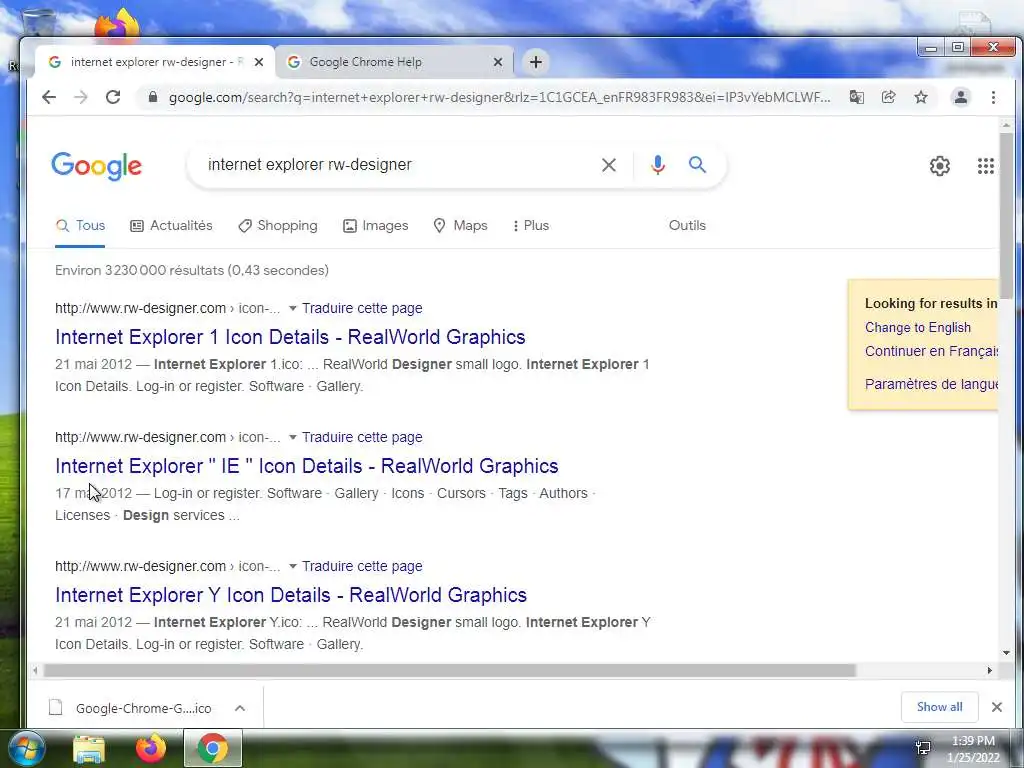The width and height of the screenshot is (1024, 768).
Task: Open the Windows Start menu orb
Action: (27, 749)
